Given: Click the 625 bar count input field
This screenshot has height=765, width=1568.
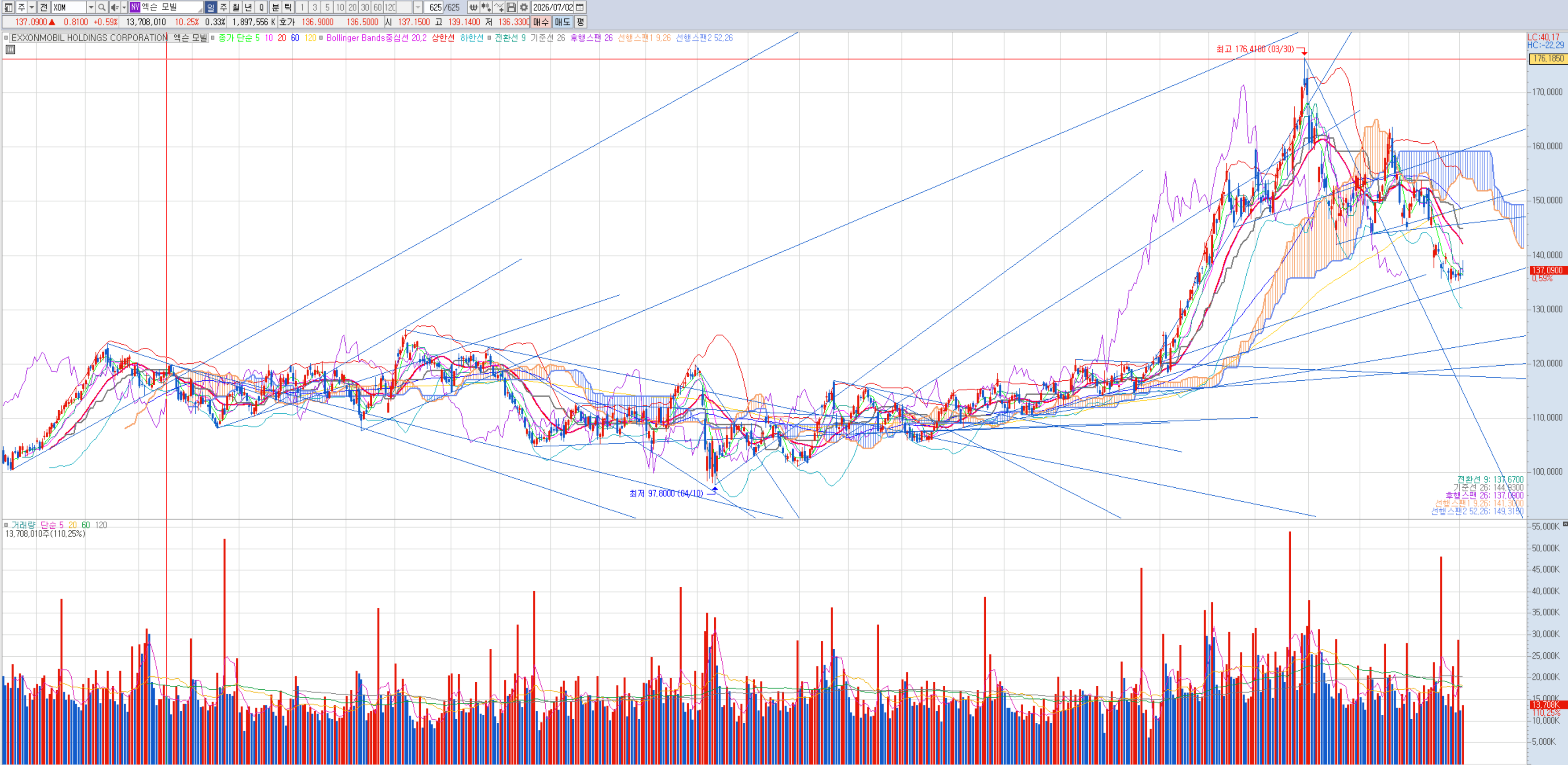Looking at the screenshot, I should click(434, 7).
